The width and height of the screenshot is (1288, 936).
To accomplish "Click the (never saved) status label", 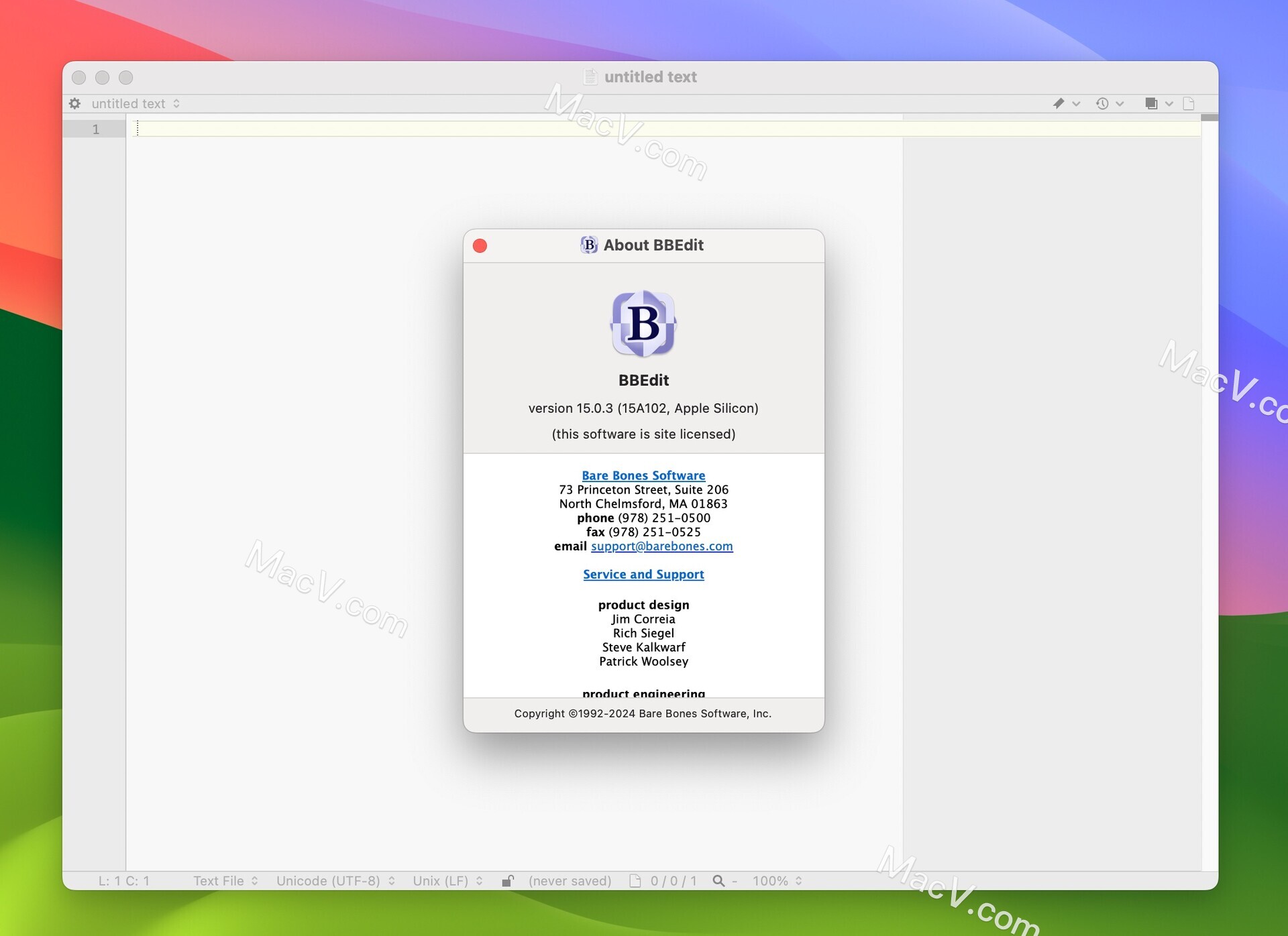I will (x=569, y=880).
